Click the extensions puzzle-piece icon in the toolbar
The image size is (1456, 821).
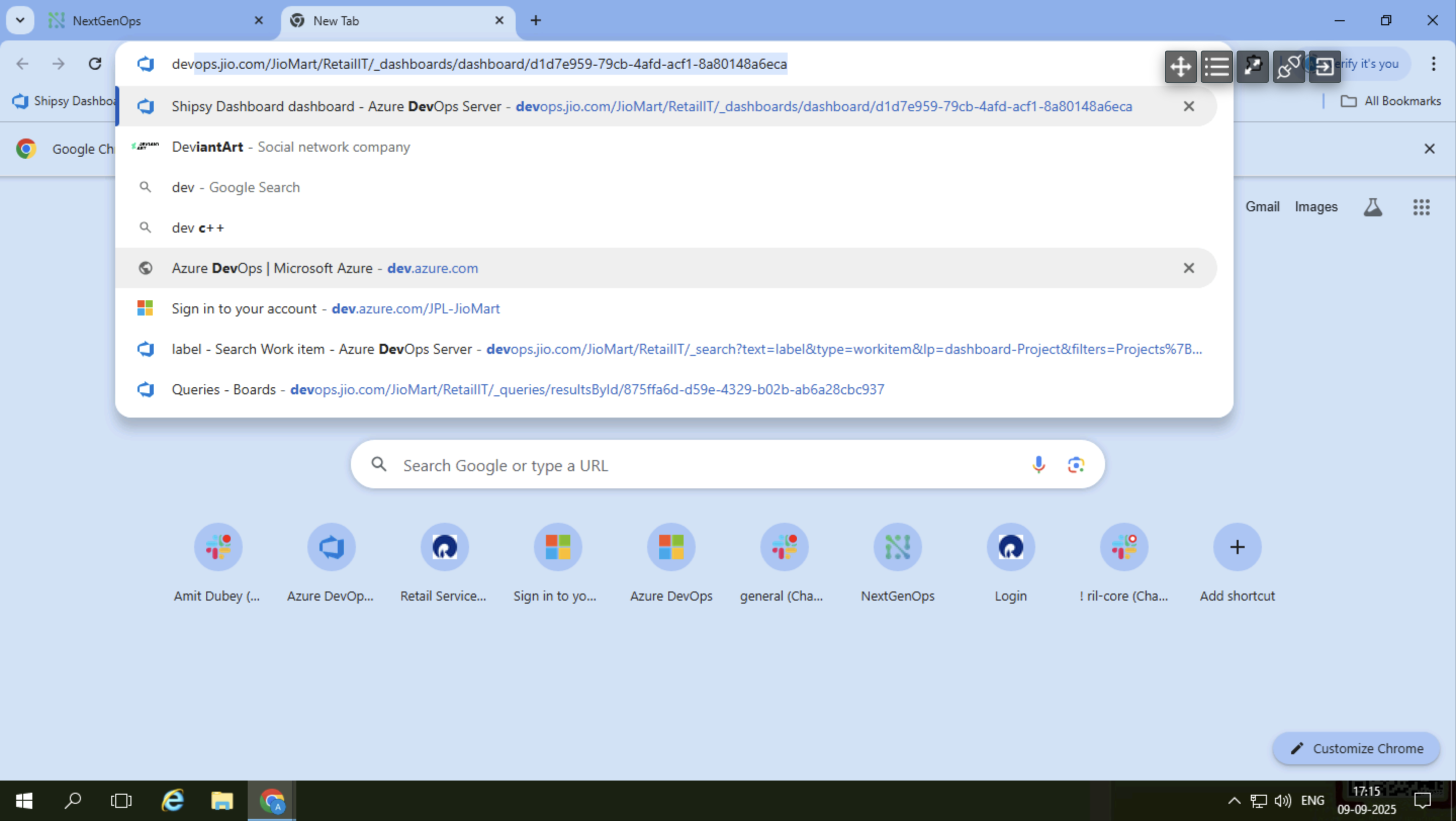(1253, 67)
